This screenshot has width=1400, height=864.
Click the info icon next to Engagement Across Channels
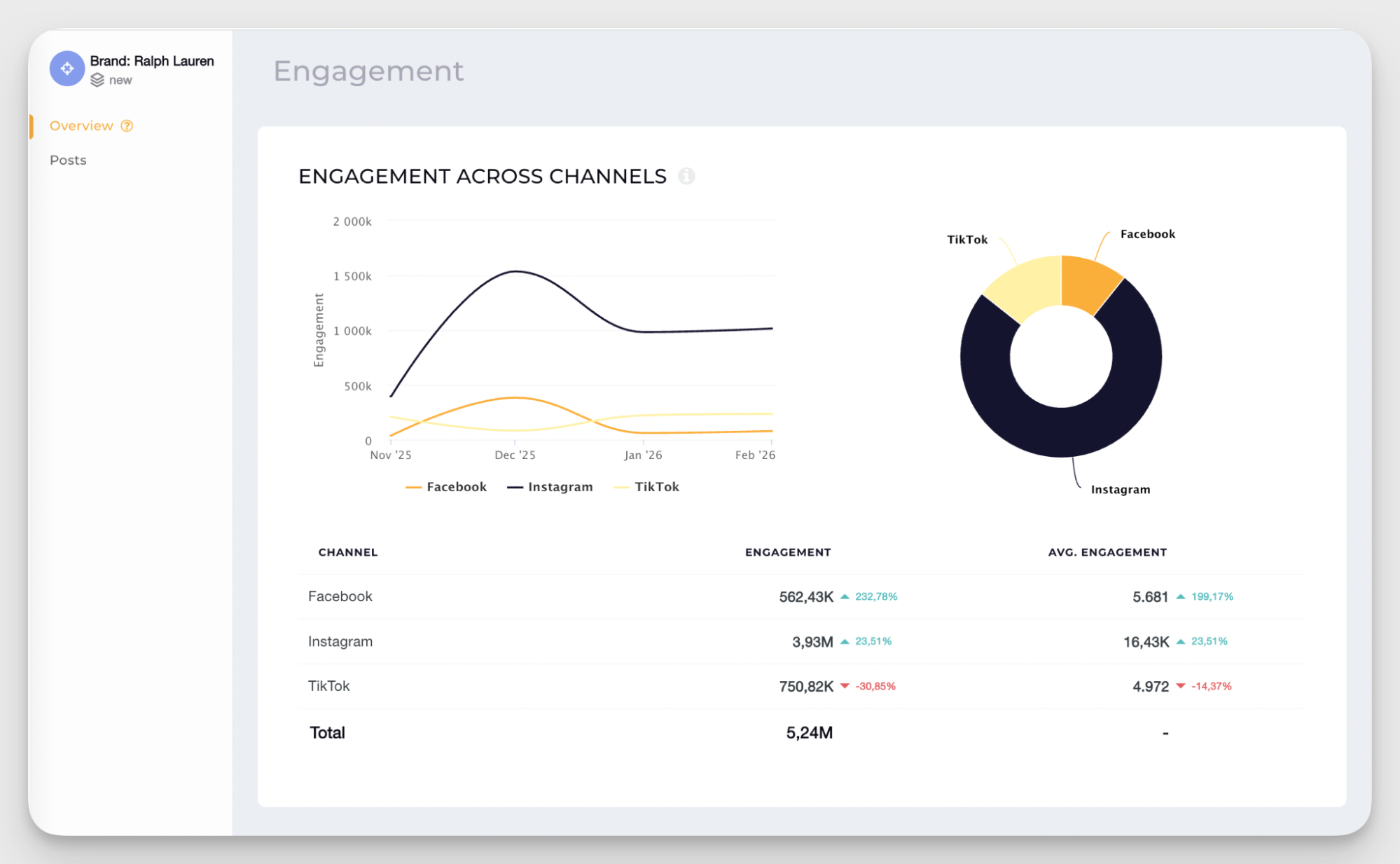point(687,177)
